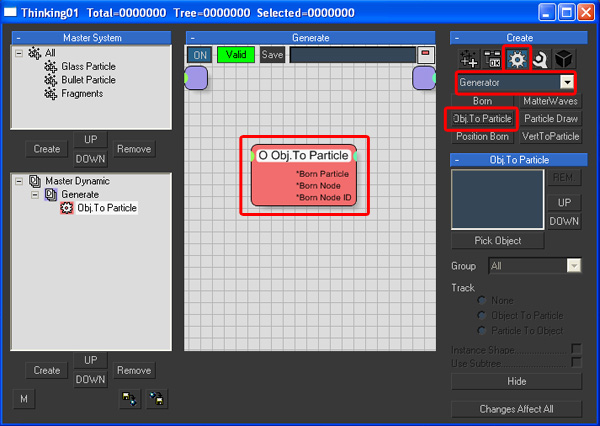Click the All particle group icon
The width and height of the screenshot is (600, 426).
34,53
